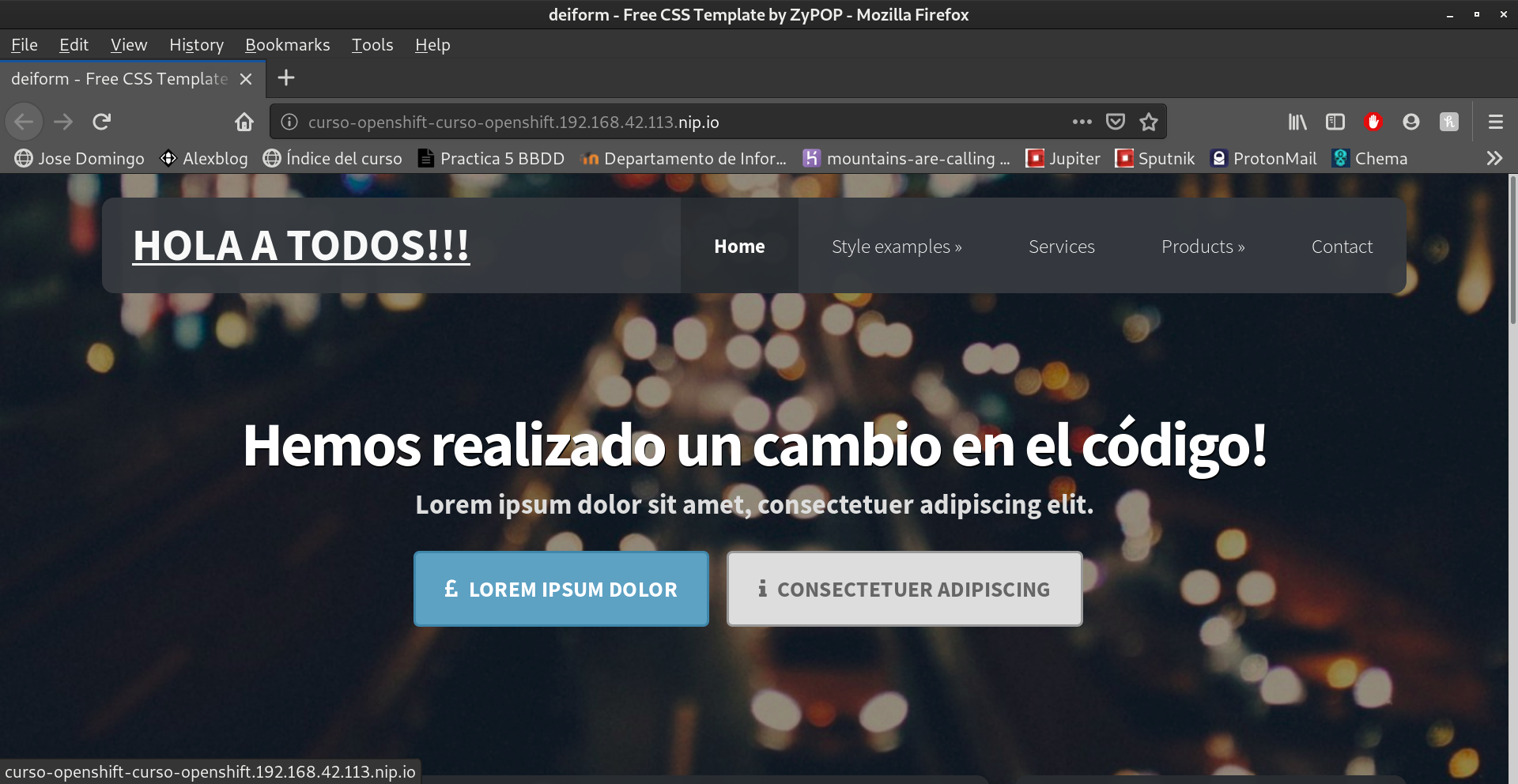Save page to Pocket
This screenshot has width=1518, height=784.
pos(1116,122)
